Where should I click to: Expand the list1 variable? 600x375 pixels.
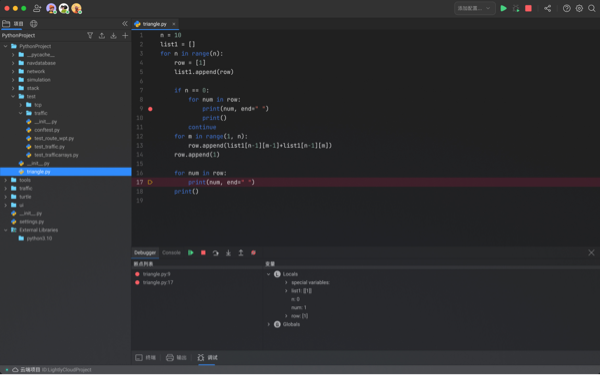pos(286,291)
